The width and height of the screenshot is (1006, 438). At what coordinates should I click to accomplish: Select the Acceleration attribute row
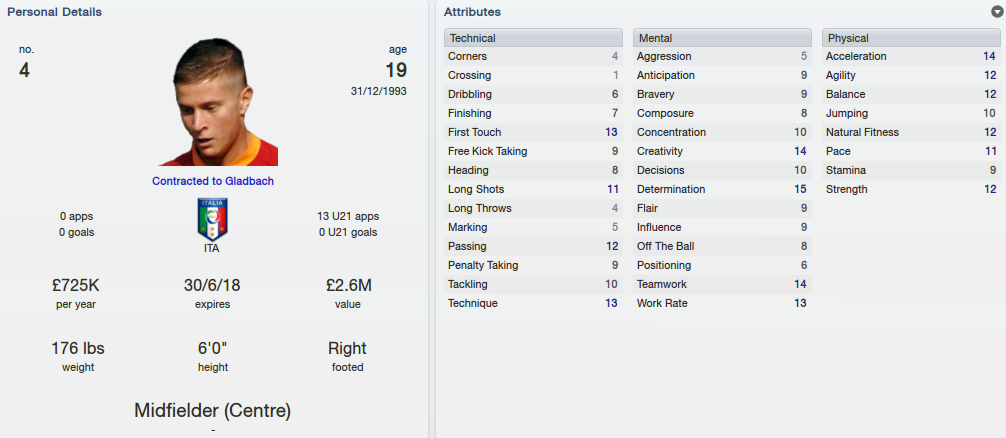click(911, 56)
